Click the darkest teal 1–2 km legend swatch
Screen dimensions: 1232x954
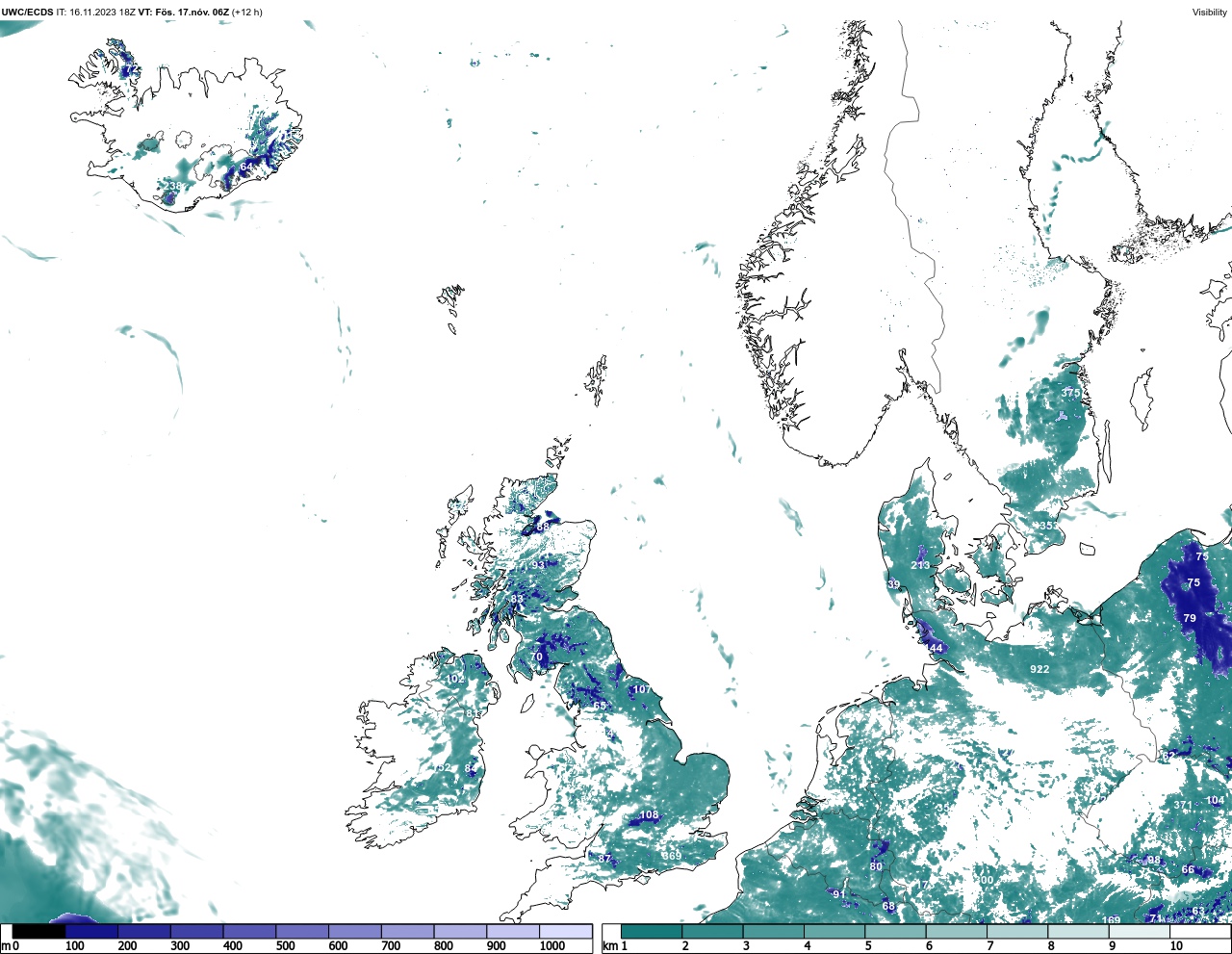652,931
